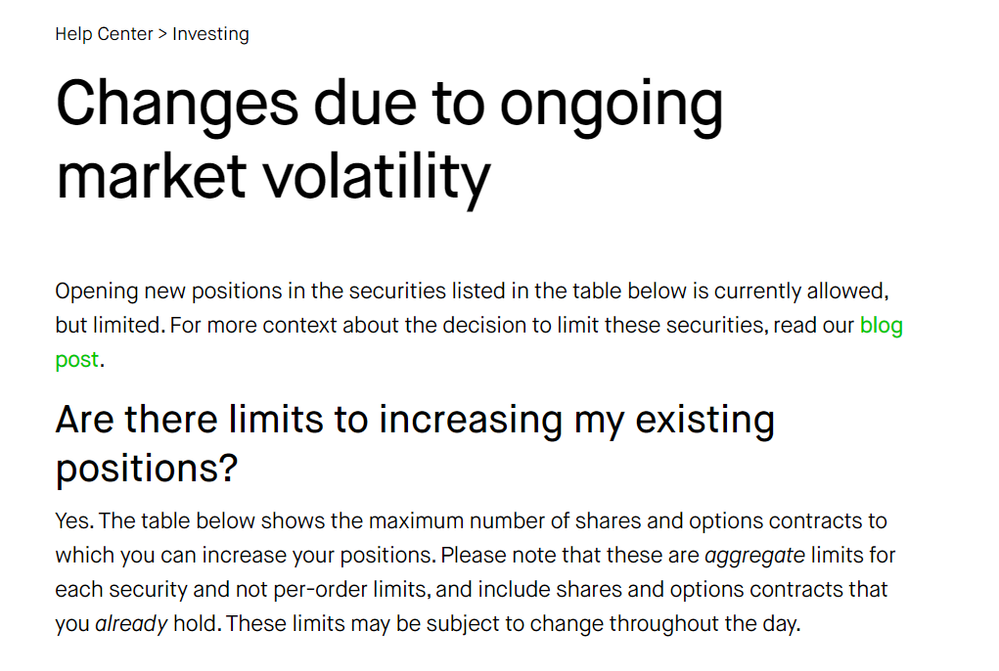The width and height of the screenshot is (999, 671).
Task: Click the phrase "but limited"
Action: [x=108, y=325]
